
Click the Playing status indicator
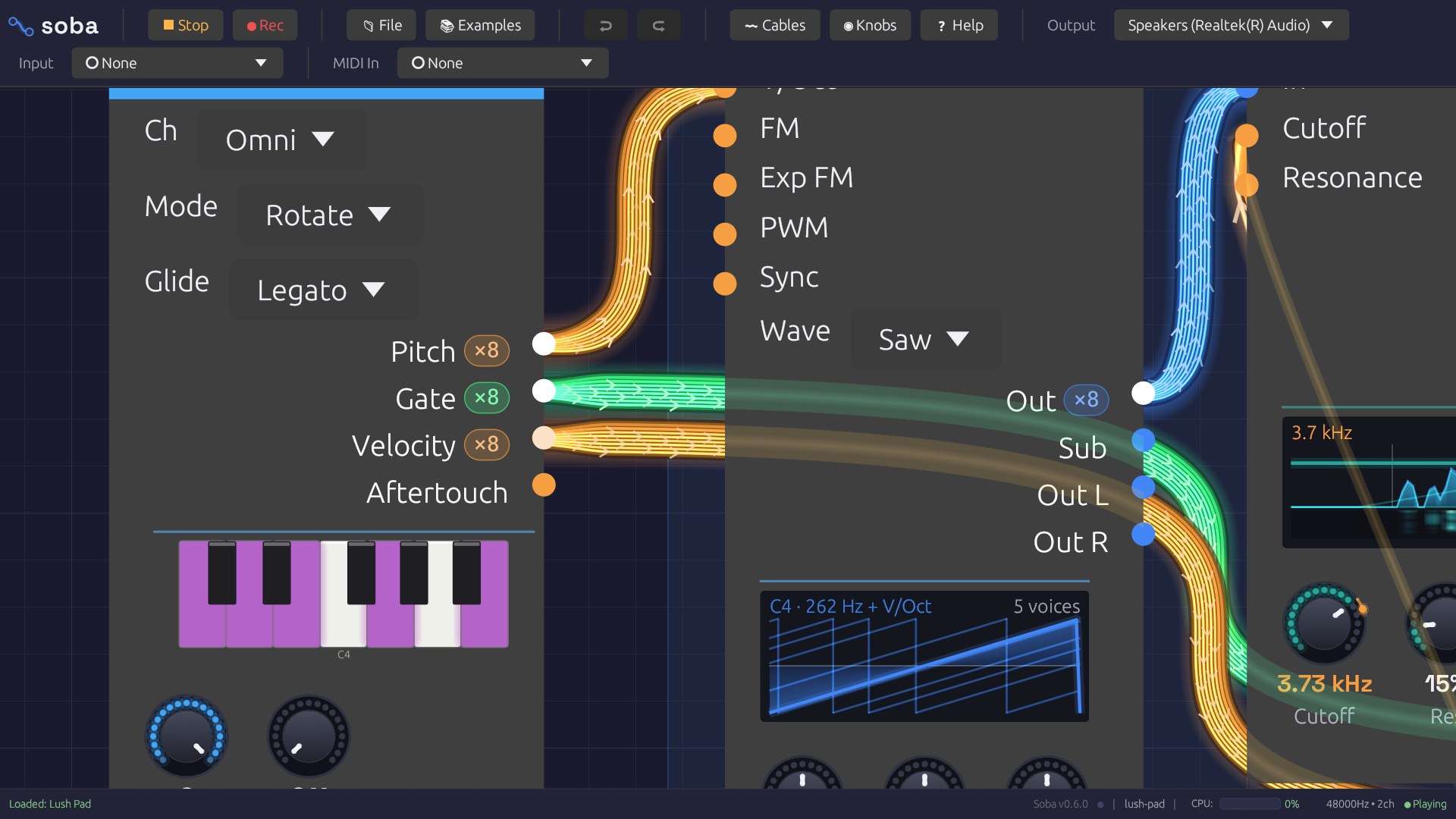pos(1425,804)
